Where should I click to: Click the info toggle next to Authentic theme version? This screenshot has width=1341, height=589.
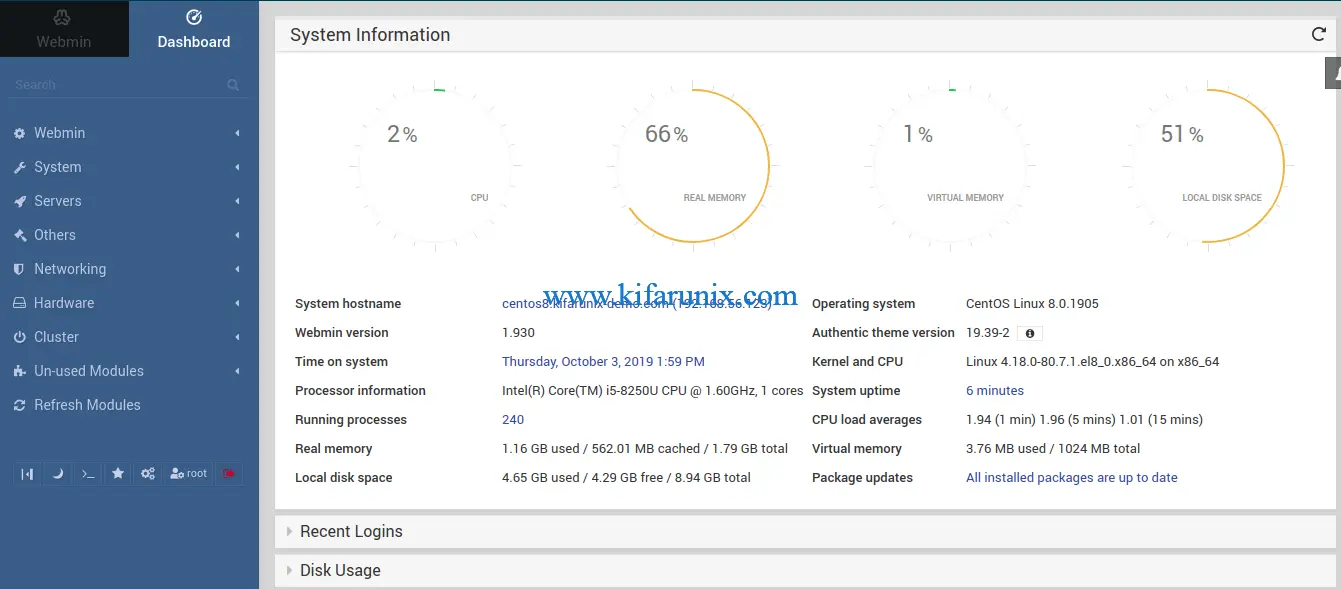[1030, 332]
